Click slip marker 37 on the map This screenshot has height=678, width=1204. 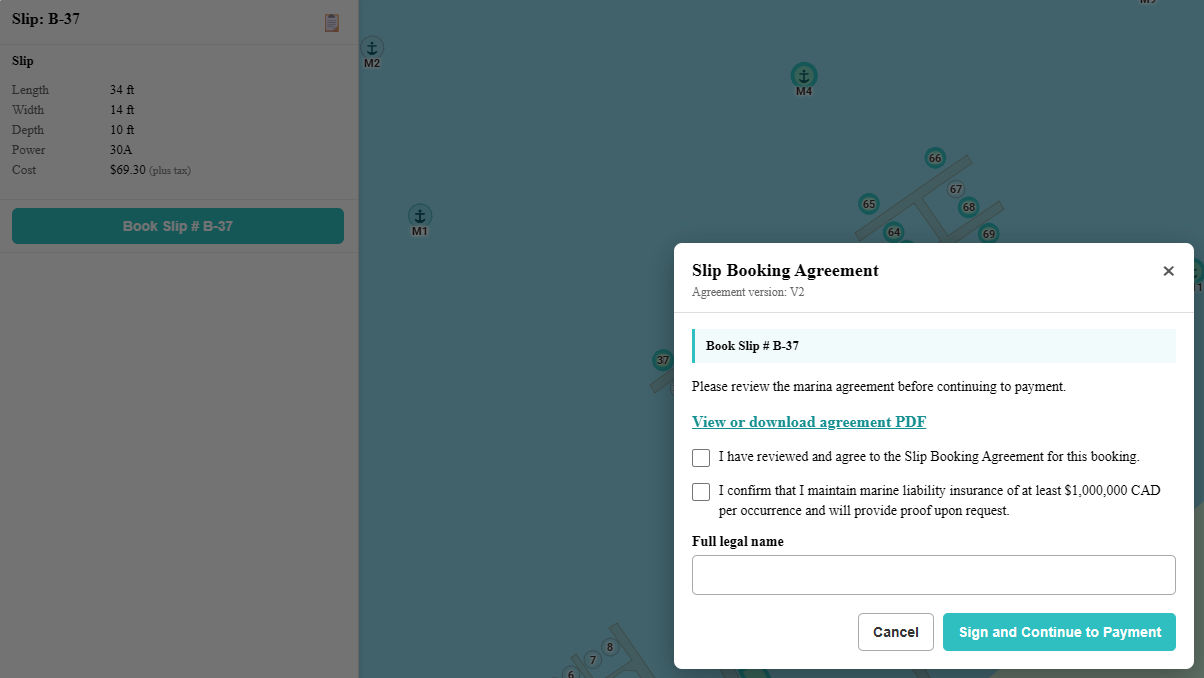(x=662, y=360)
